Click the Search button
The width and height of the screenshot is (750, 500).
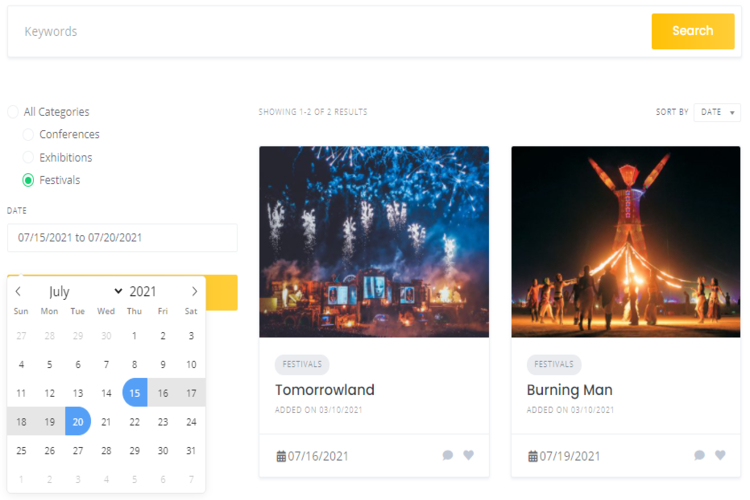[693, 31]
